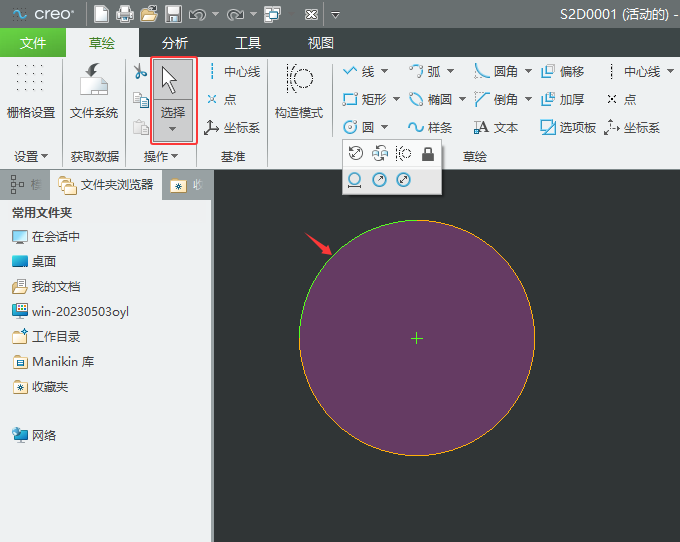This screenshot has height=542, width=680.
Task: Toggle the lock icon in mini toolbar
Action: pyautogui.click(x=428, y=153)
